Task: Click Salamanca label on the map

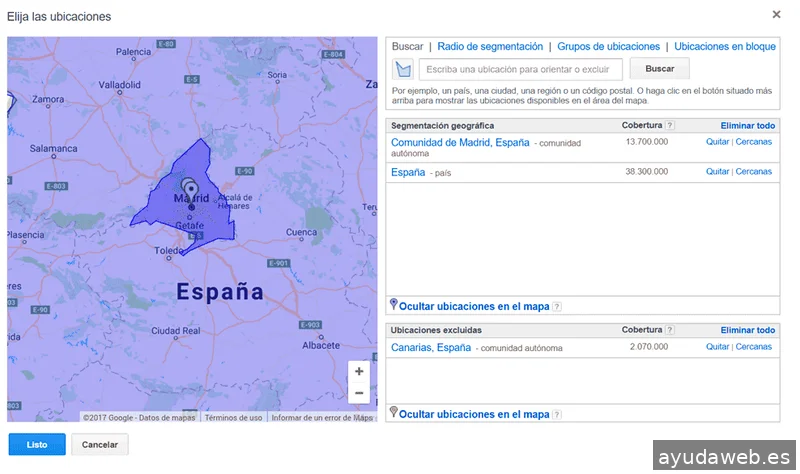Action: coord(54,148)
